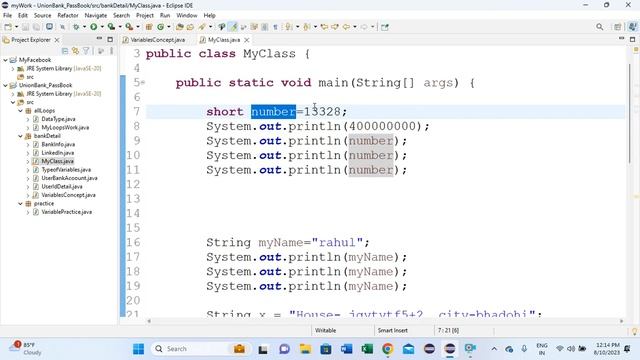Click Last Edit Location arrow icon
The height and width of the screenshot is (360, 640).
pos(324,27)
